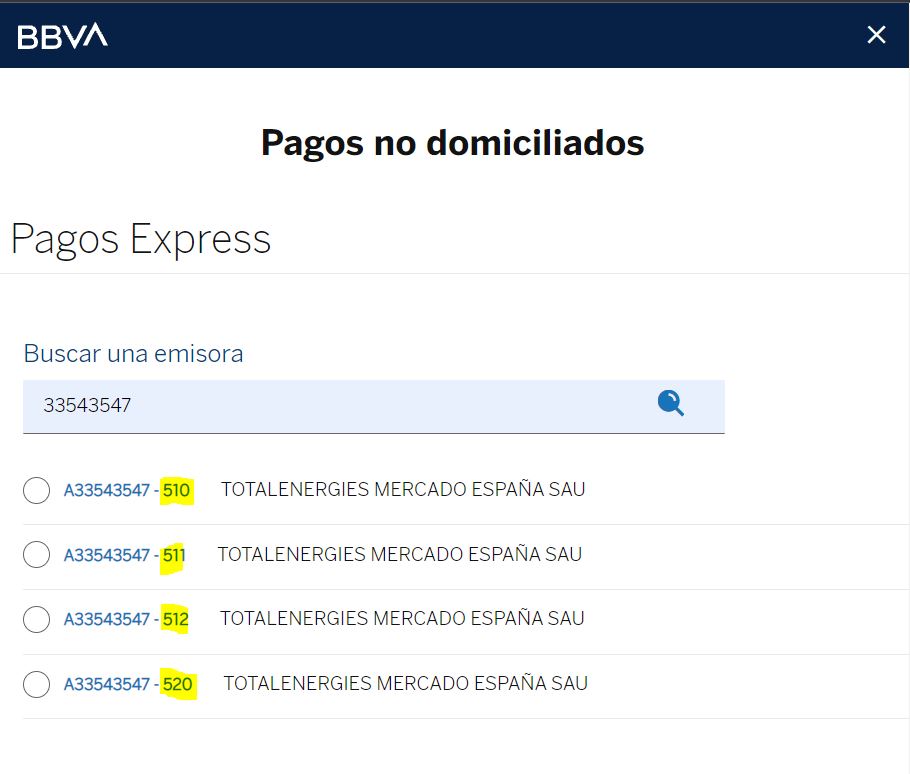
Task: Click the Pagos no domiciliados title
Action: pyautogui.click(x=453, y=143)
